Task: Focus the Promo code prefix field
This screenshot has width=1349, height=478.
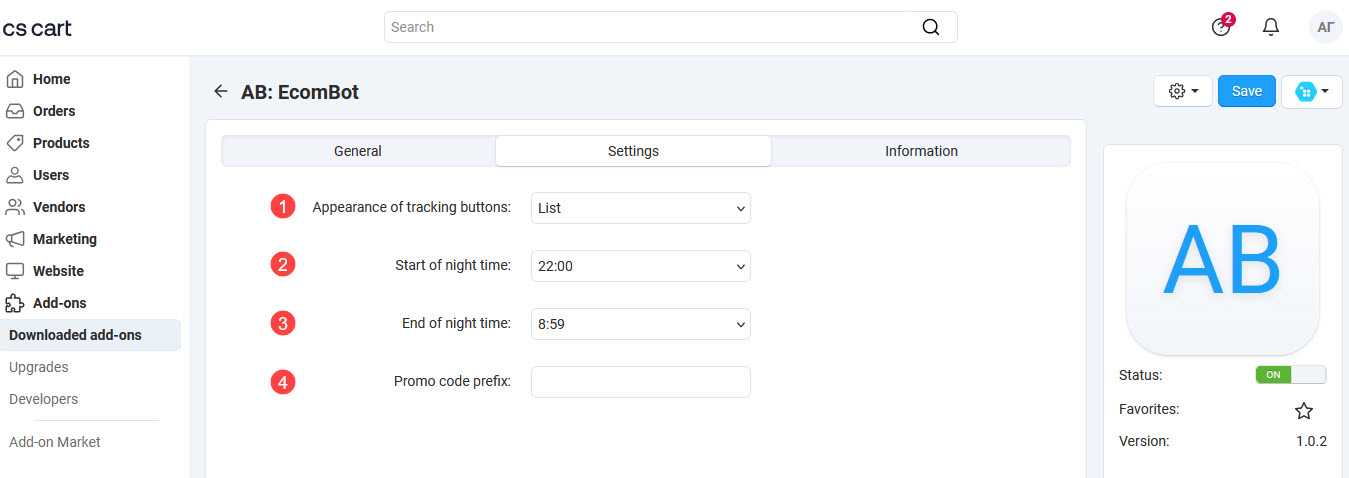Action: (x=641, y=382)
